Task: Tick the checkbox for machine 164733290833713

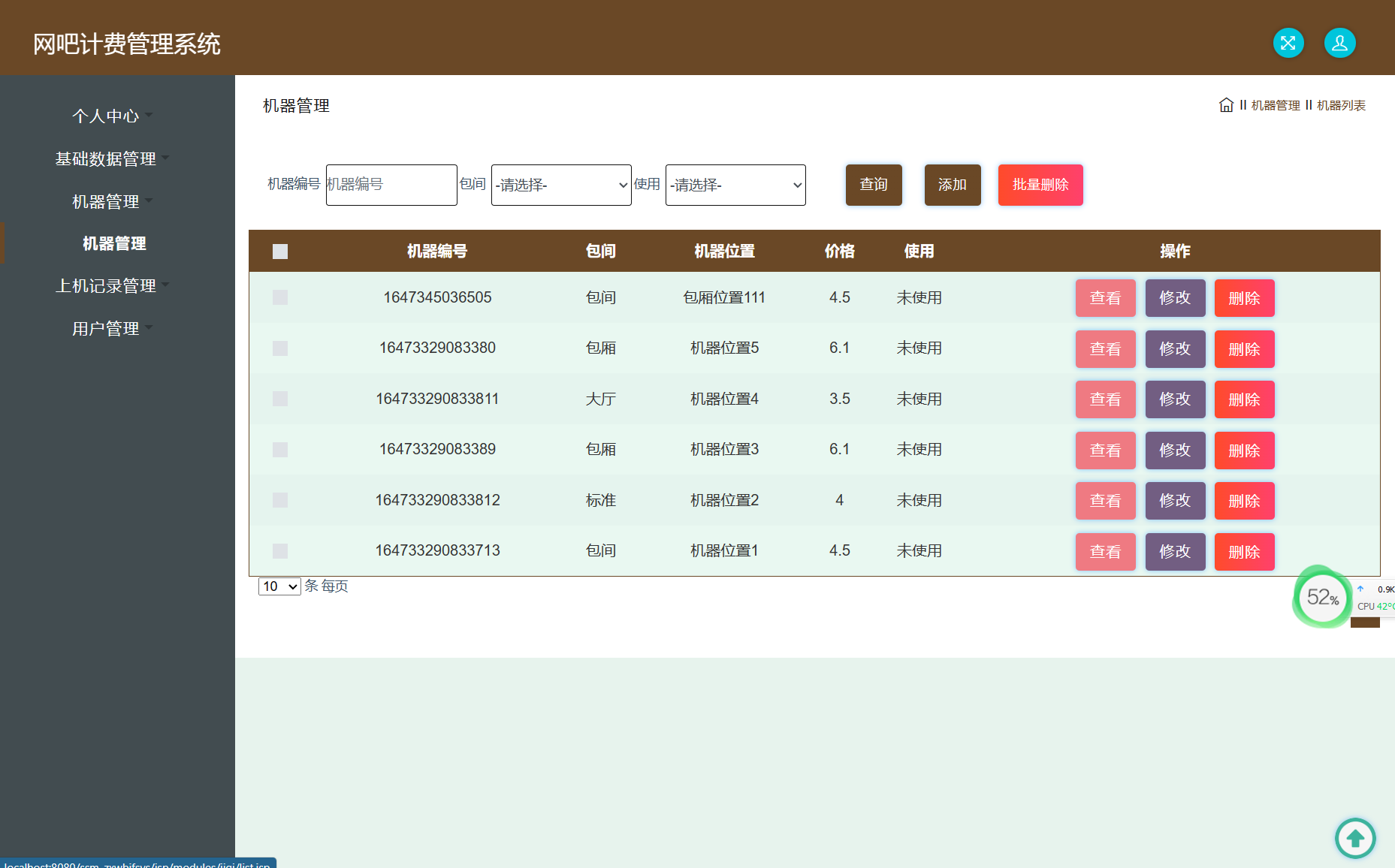Action: (280, 551)
